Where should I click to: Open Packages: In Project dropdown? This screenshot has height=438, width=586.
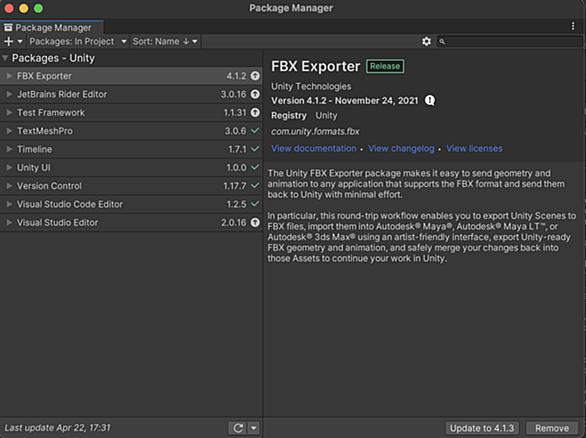pyautogui.click(x=78, y=41)
